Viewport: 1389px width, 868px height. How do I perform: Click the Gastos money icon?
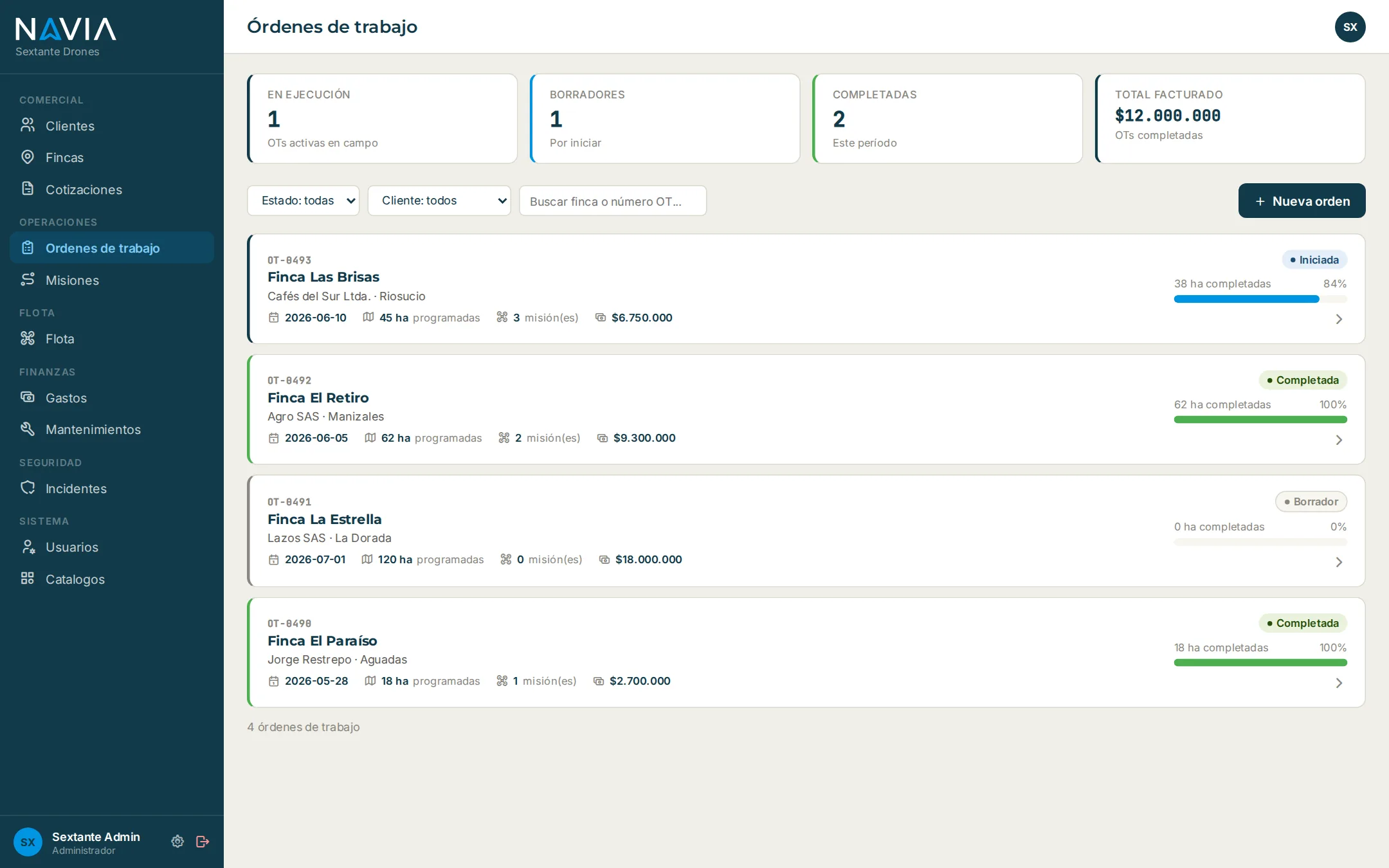28,397
